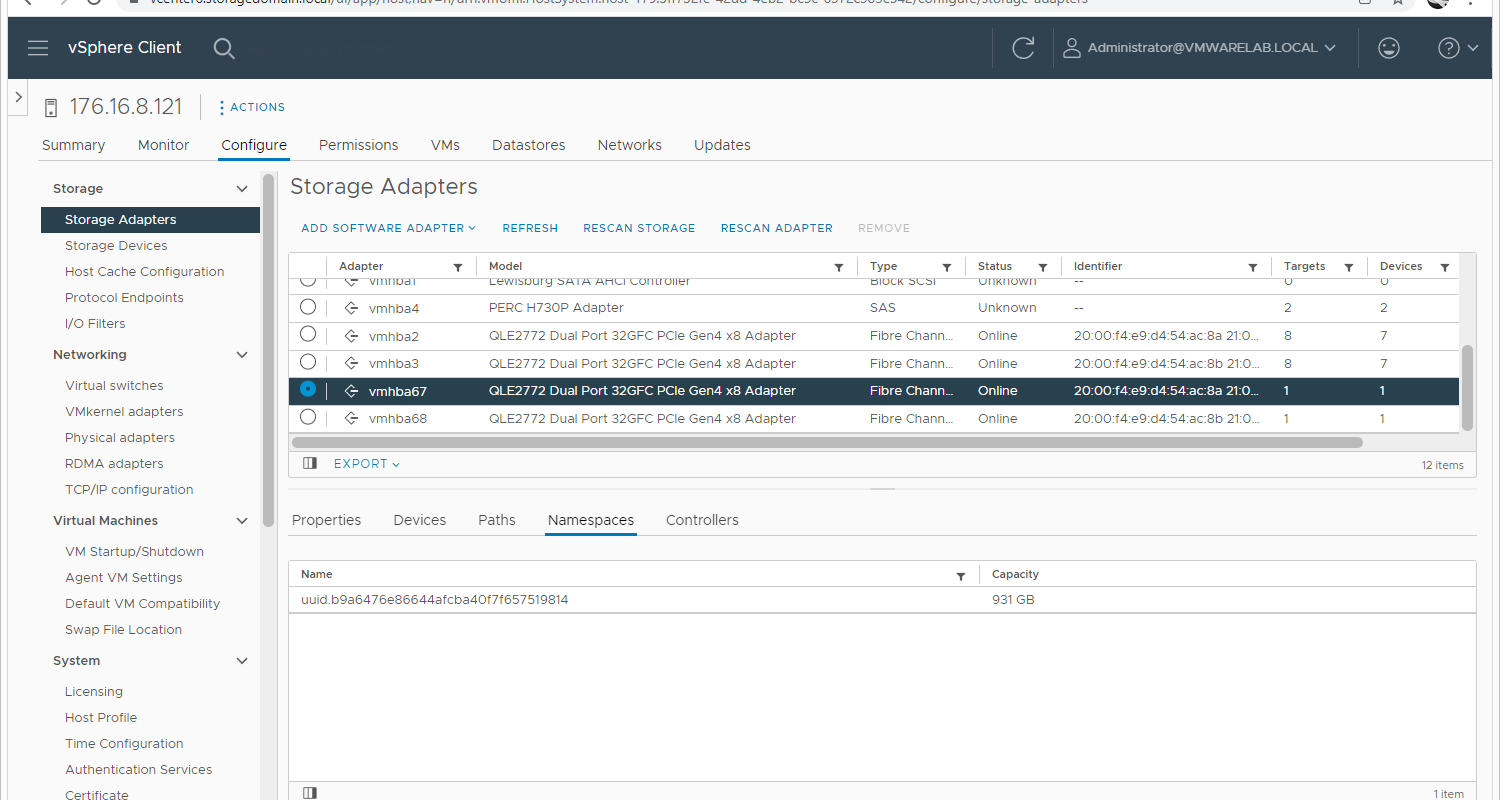Collapse the Networking section
1500x800 pixels.
pos(241,355)
